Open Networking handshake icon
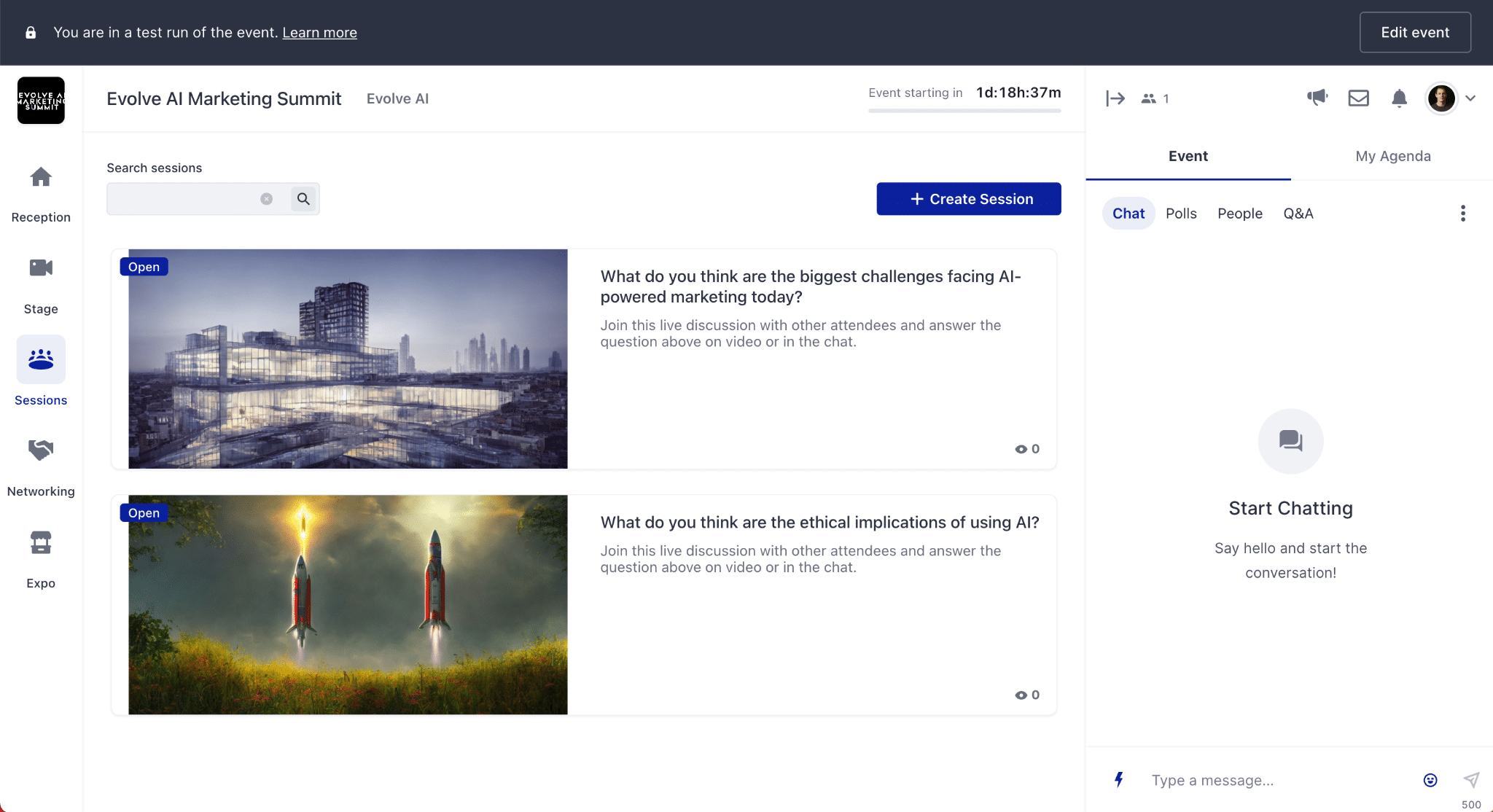1493x812 pixels. [x=41, y=450]
